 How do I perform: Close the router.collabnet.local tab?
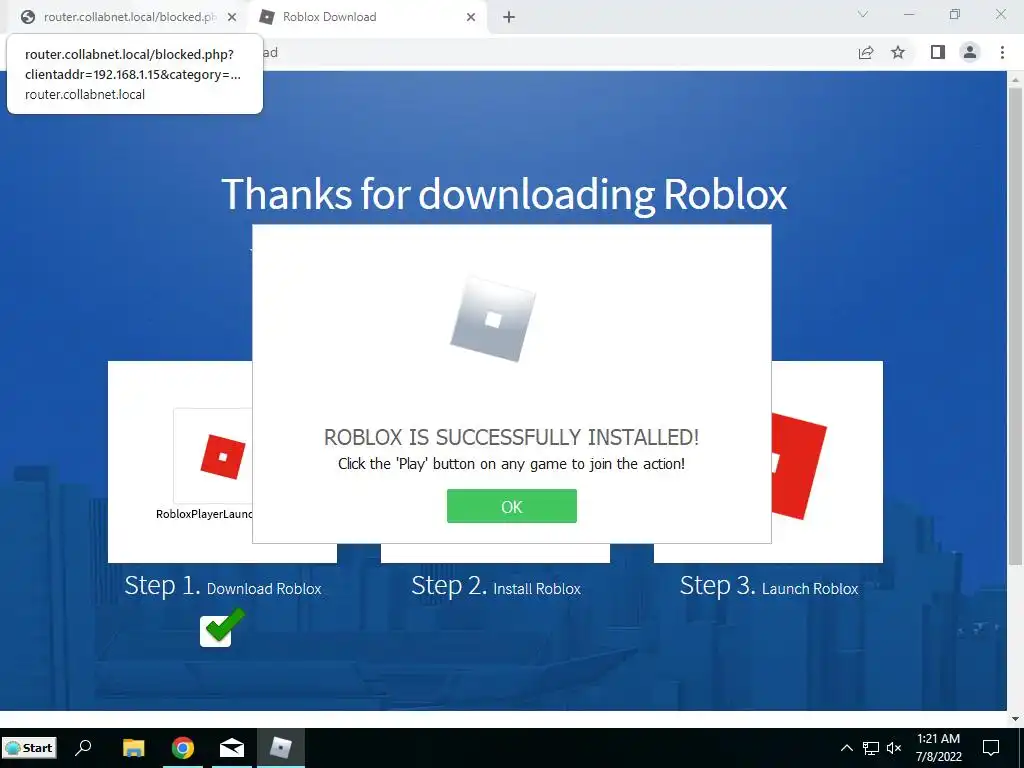(x=232, y=17)
